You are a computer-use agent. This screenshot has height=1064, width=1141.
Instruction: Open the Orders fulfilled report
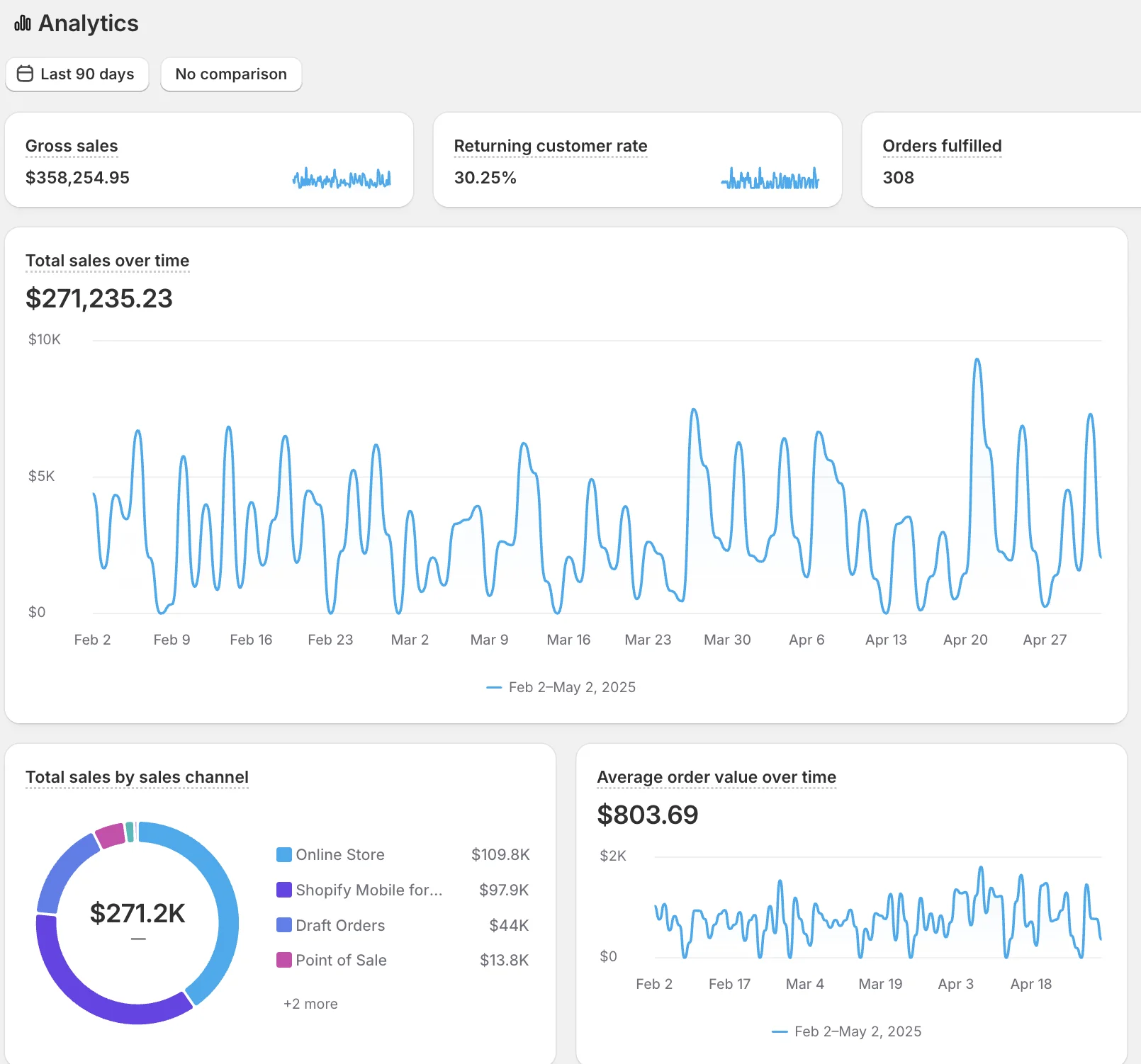tap(941, 146)
